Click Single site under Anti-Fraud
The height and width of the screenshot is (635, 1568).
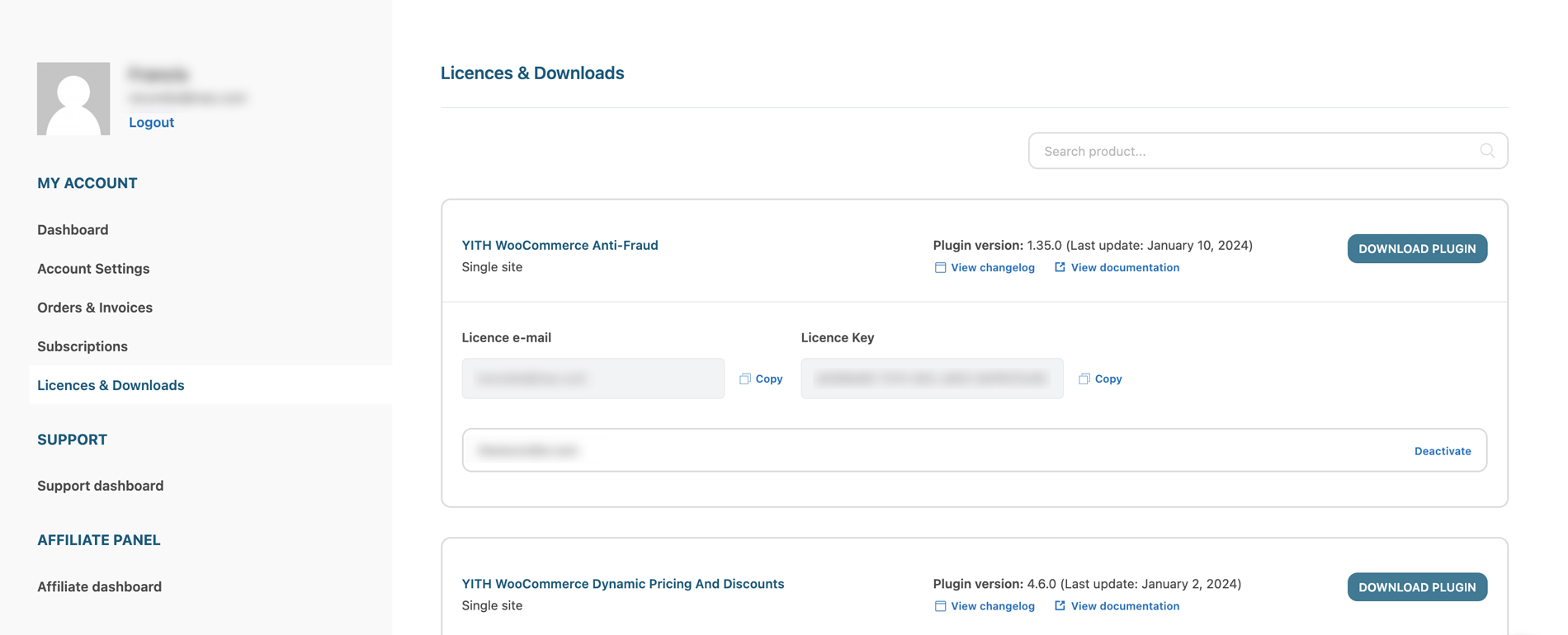[x=492, y=266]
